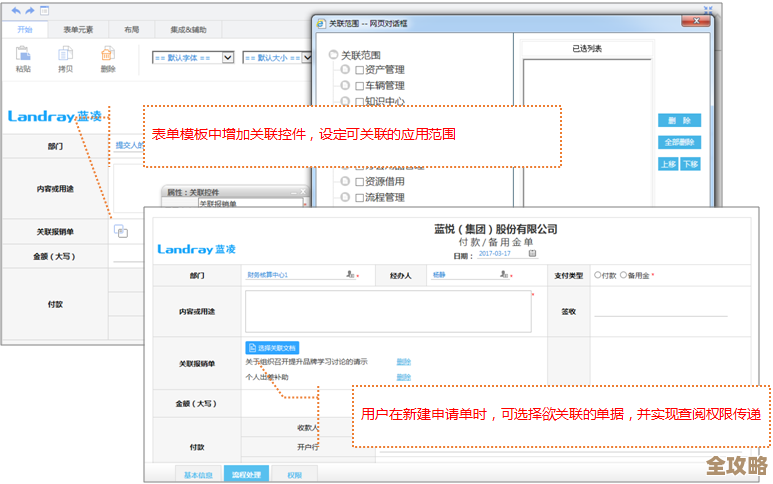Switch to the 表单元素 ribbon tab

point(78,30)
